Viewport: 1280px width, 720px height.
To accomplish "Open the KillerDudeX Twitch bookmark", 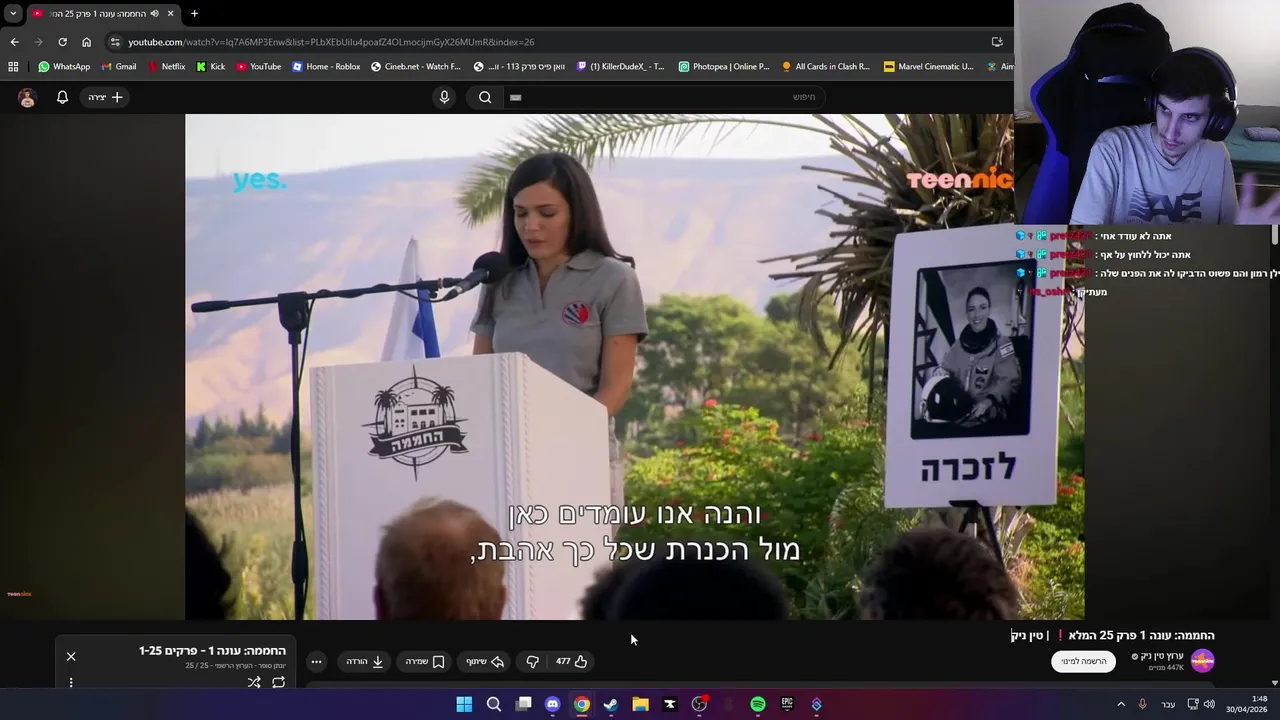I will pyautogui.click(x=620, y=66).
